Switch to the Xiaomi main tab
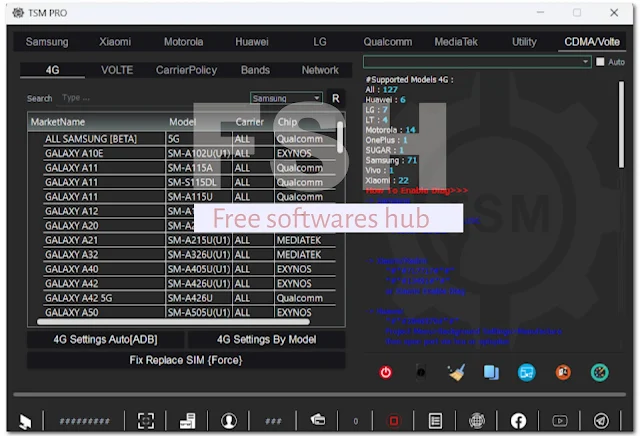The image size is (640, 436). click(x=115, y=42)
